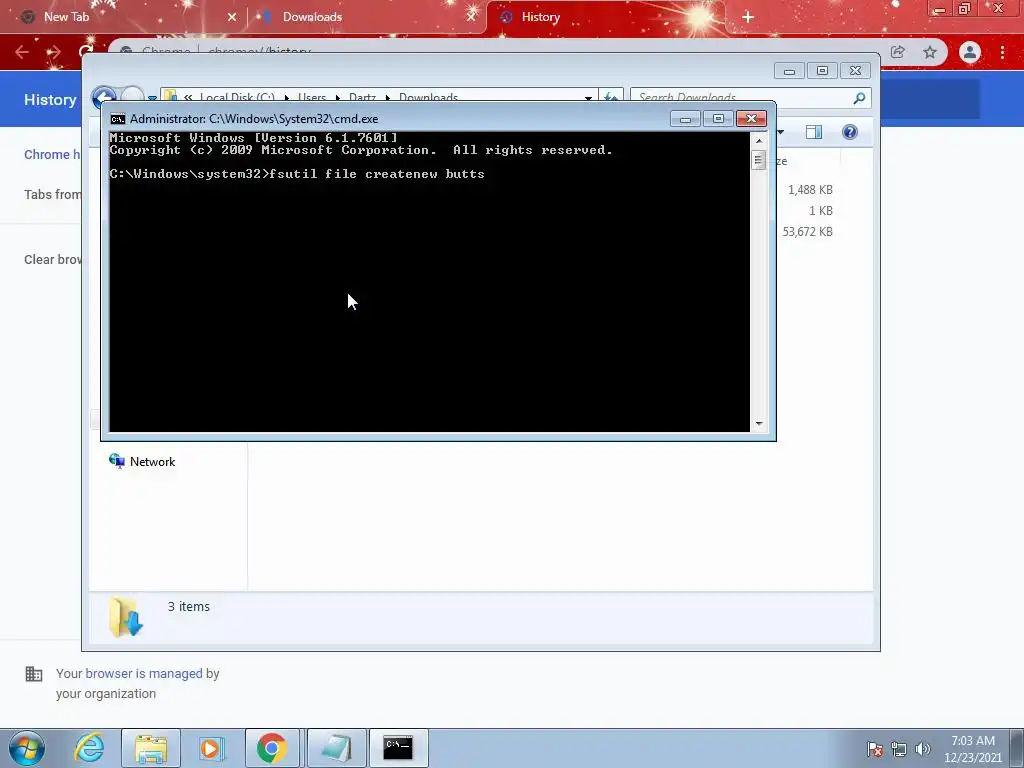Go forward in Chrome navigation

coord(54,52)
